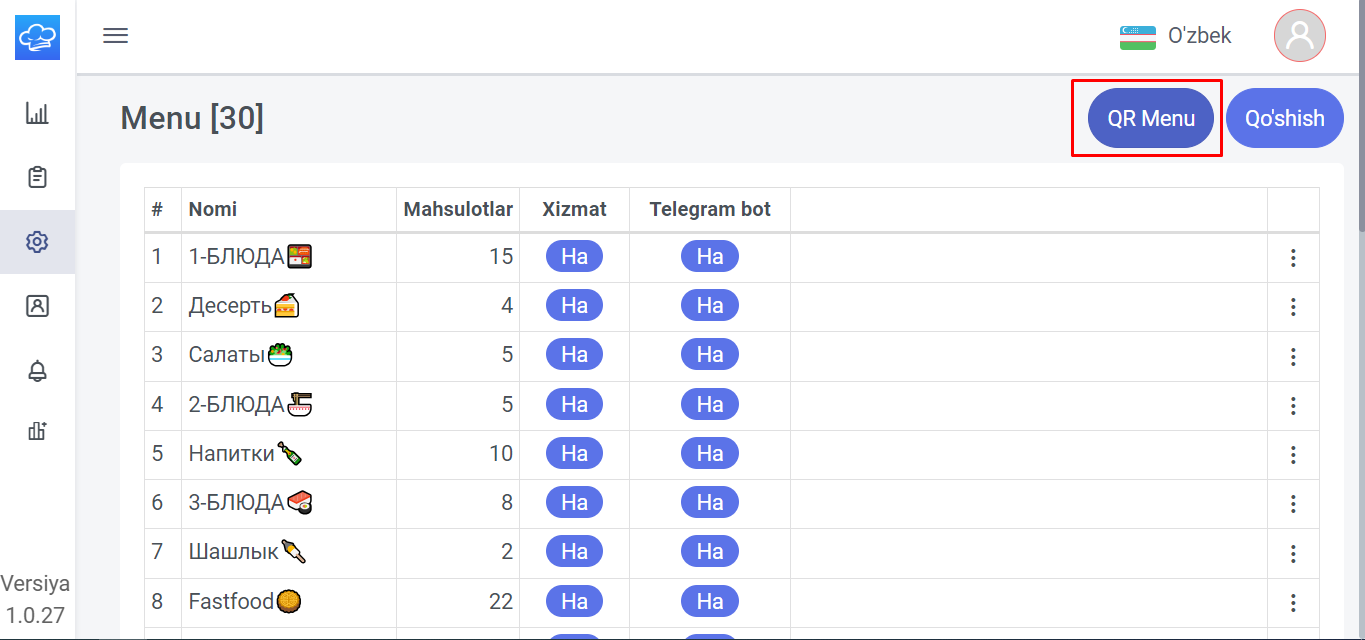Toggle Telegram bot badge for 2-БЛЮДА
Screen dimensions: 1365x640
(710, 404)
